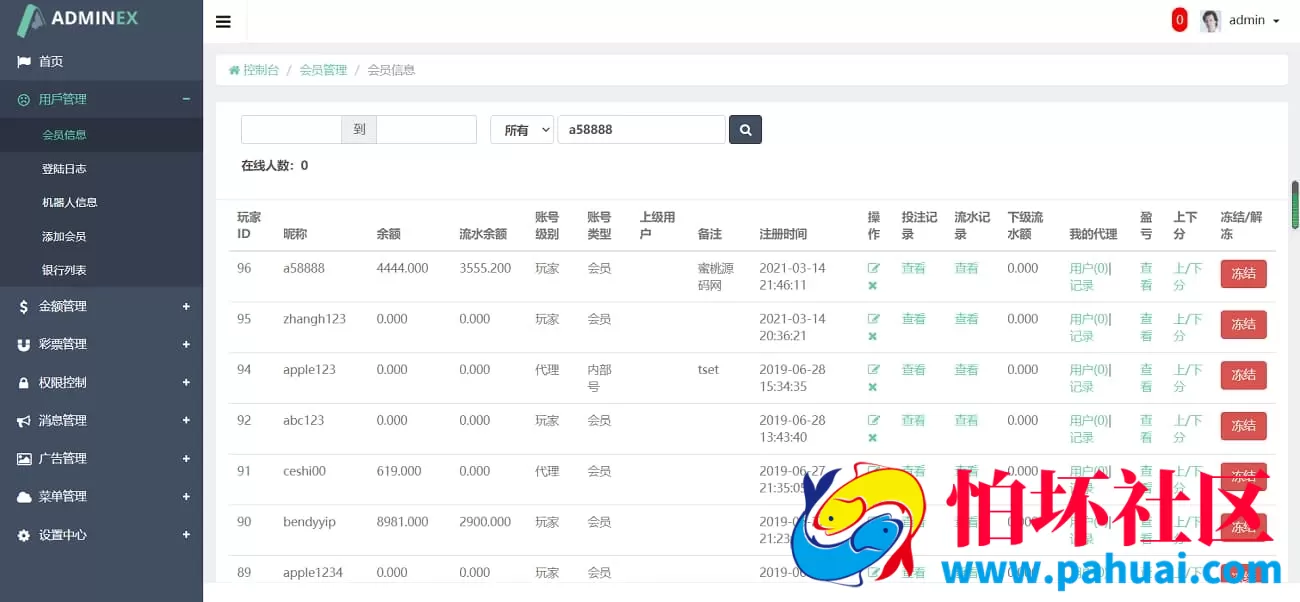Click the search magnifier button

coord(745,129)
